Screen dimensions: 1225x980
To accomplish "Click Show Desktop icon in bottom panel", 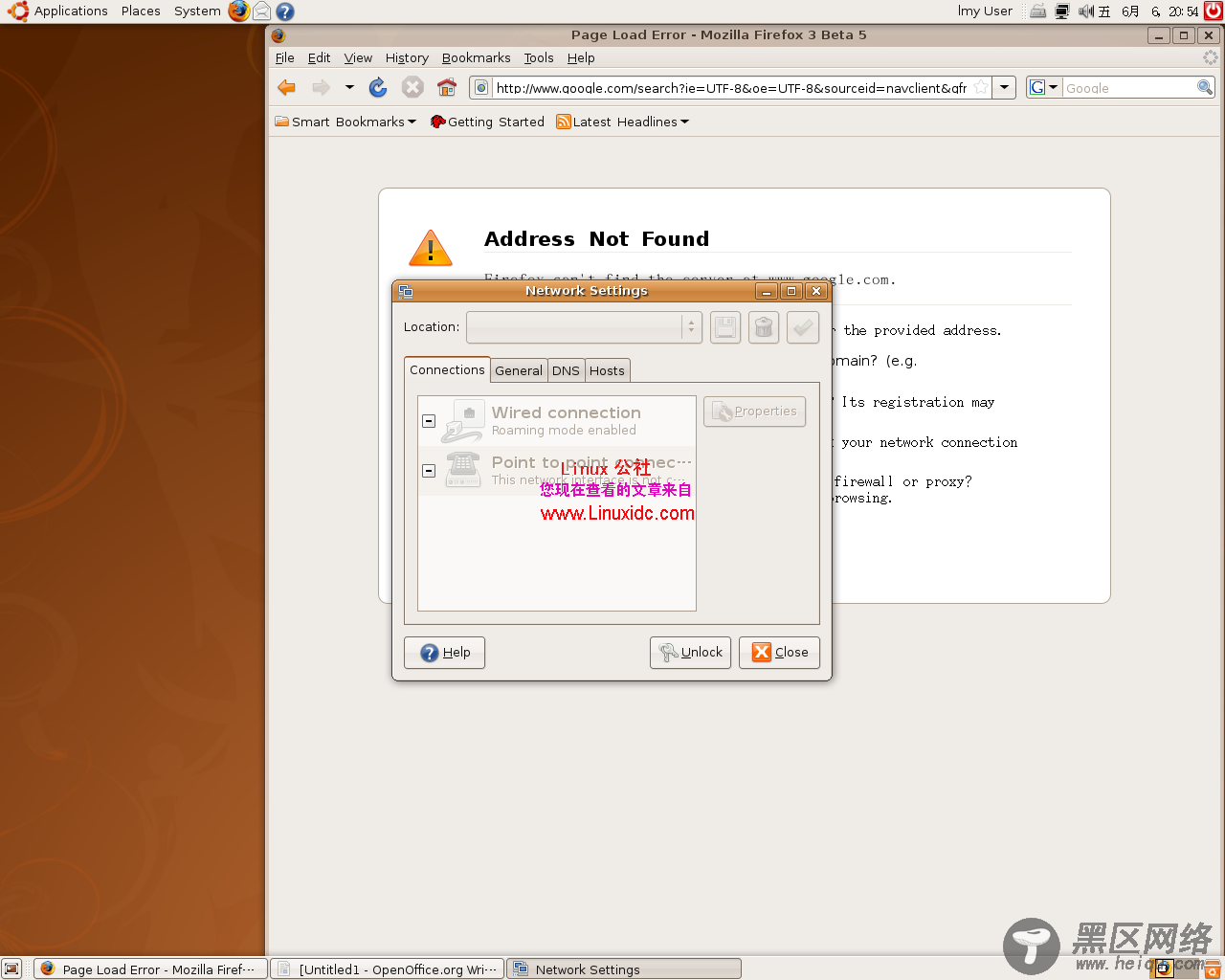I will (x=11, y=969).
